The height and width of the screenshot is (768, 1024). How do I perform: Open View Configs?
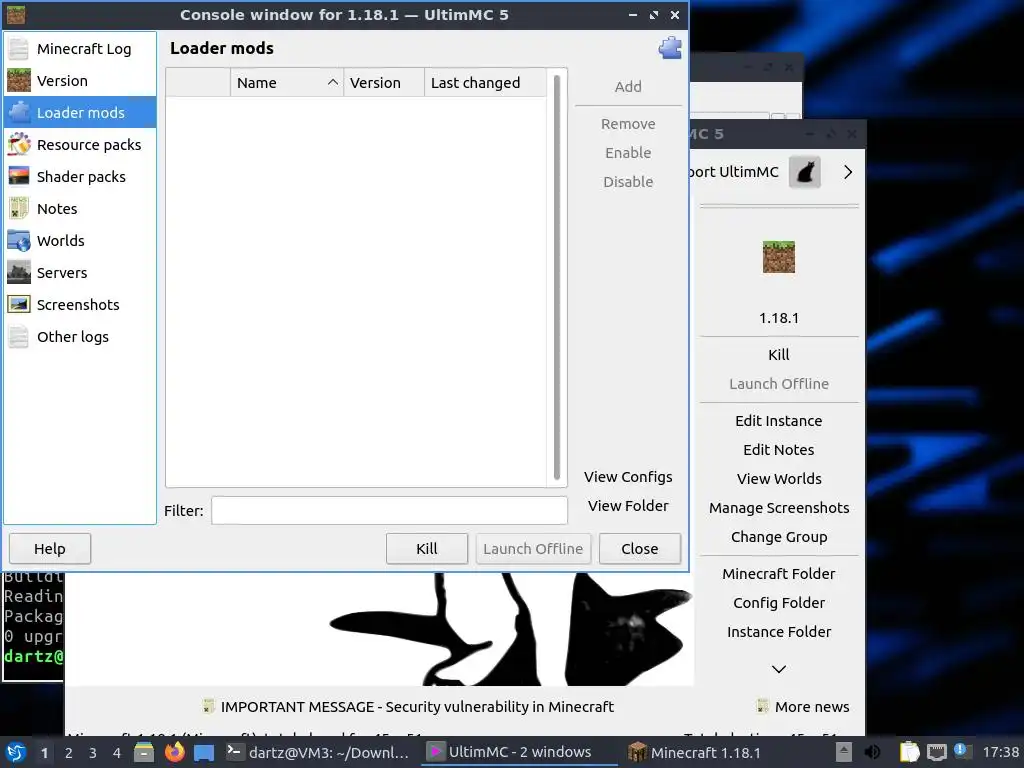click(x=628, y=477)
